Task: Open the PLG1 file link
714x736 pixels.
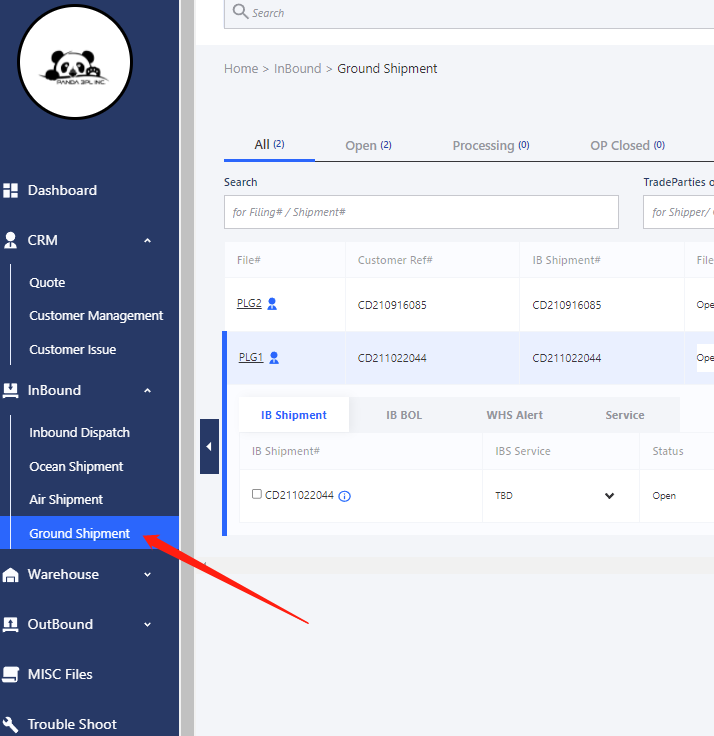Action: (250, 357)
